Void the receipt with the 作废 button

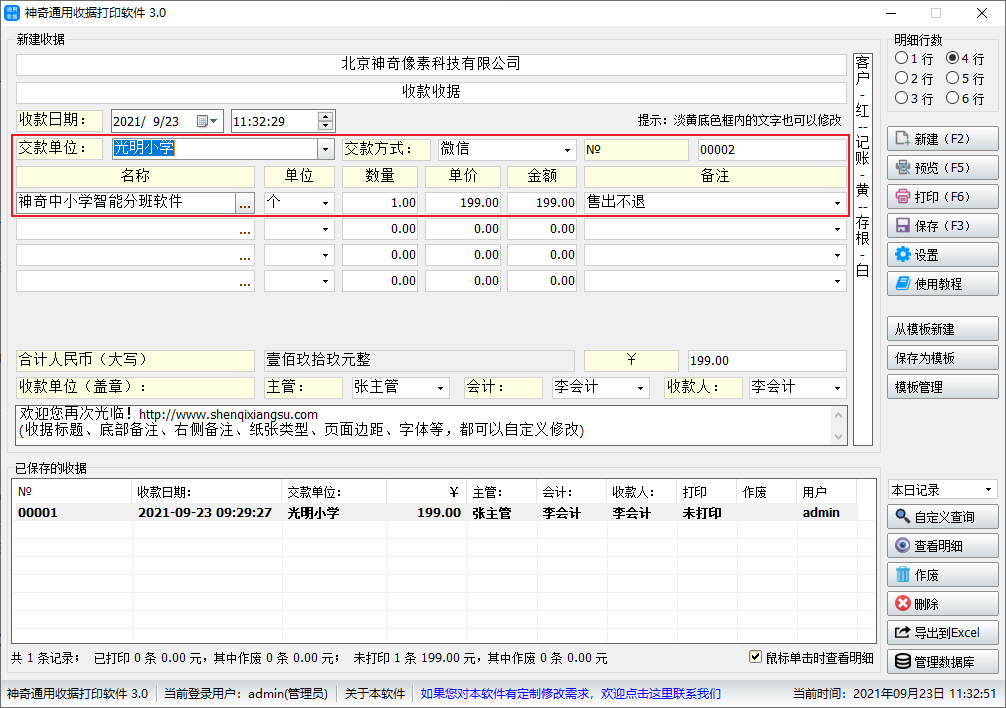942,575
